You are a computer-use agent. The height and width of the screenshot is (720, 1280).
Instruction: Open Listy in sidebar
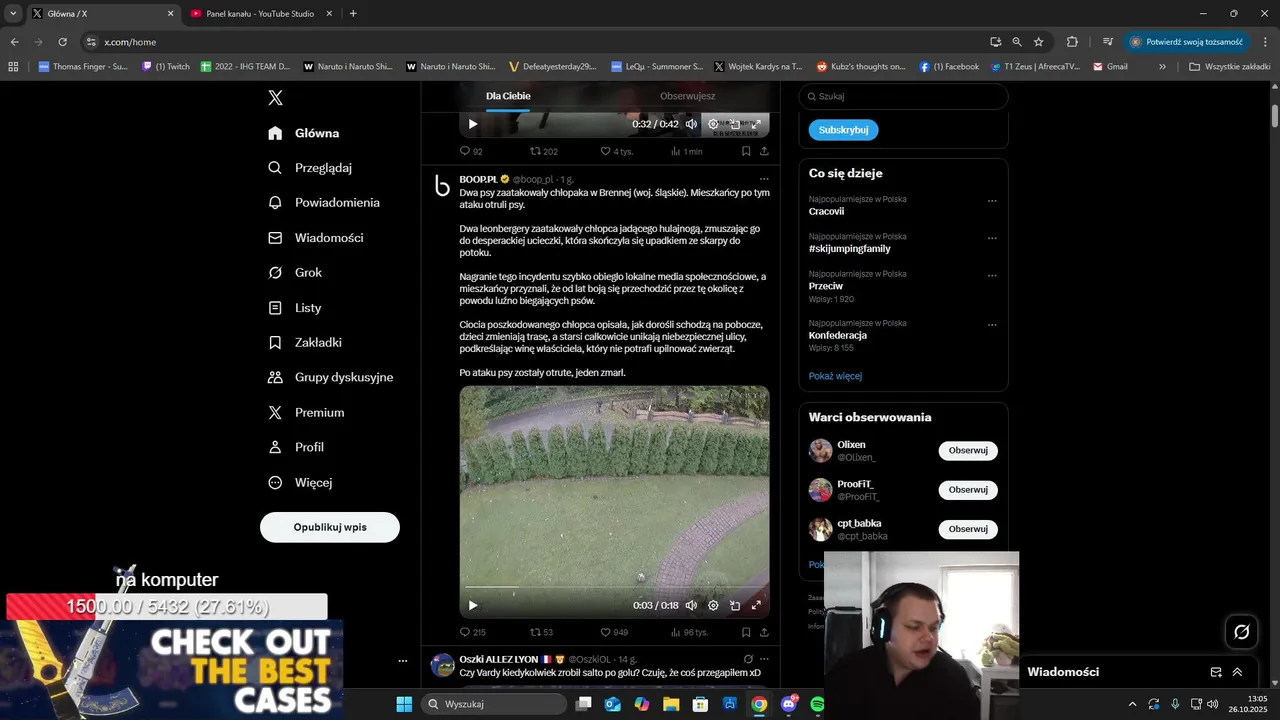(x=295, y=308)
